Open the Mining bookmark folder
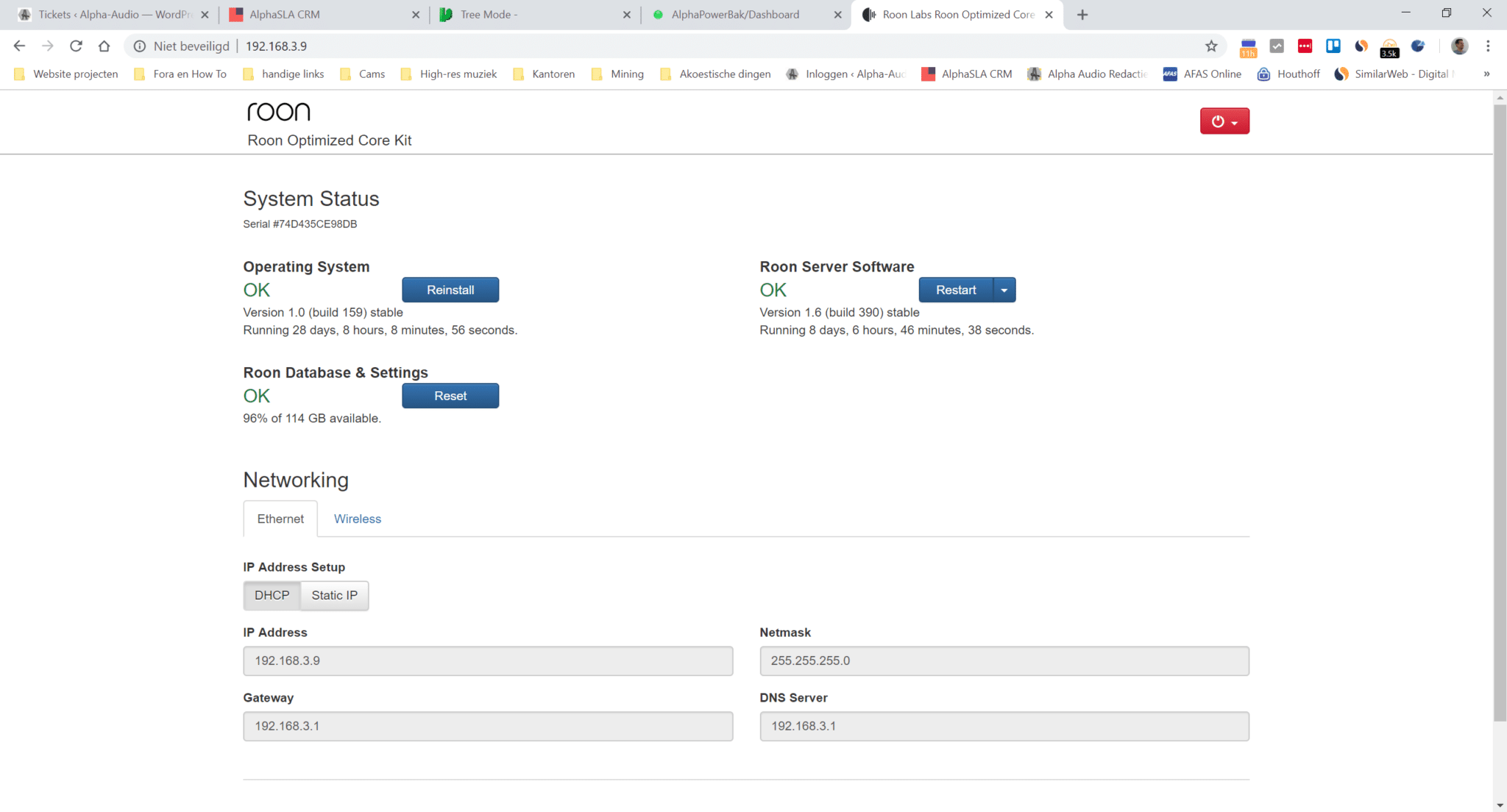 618,74
